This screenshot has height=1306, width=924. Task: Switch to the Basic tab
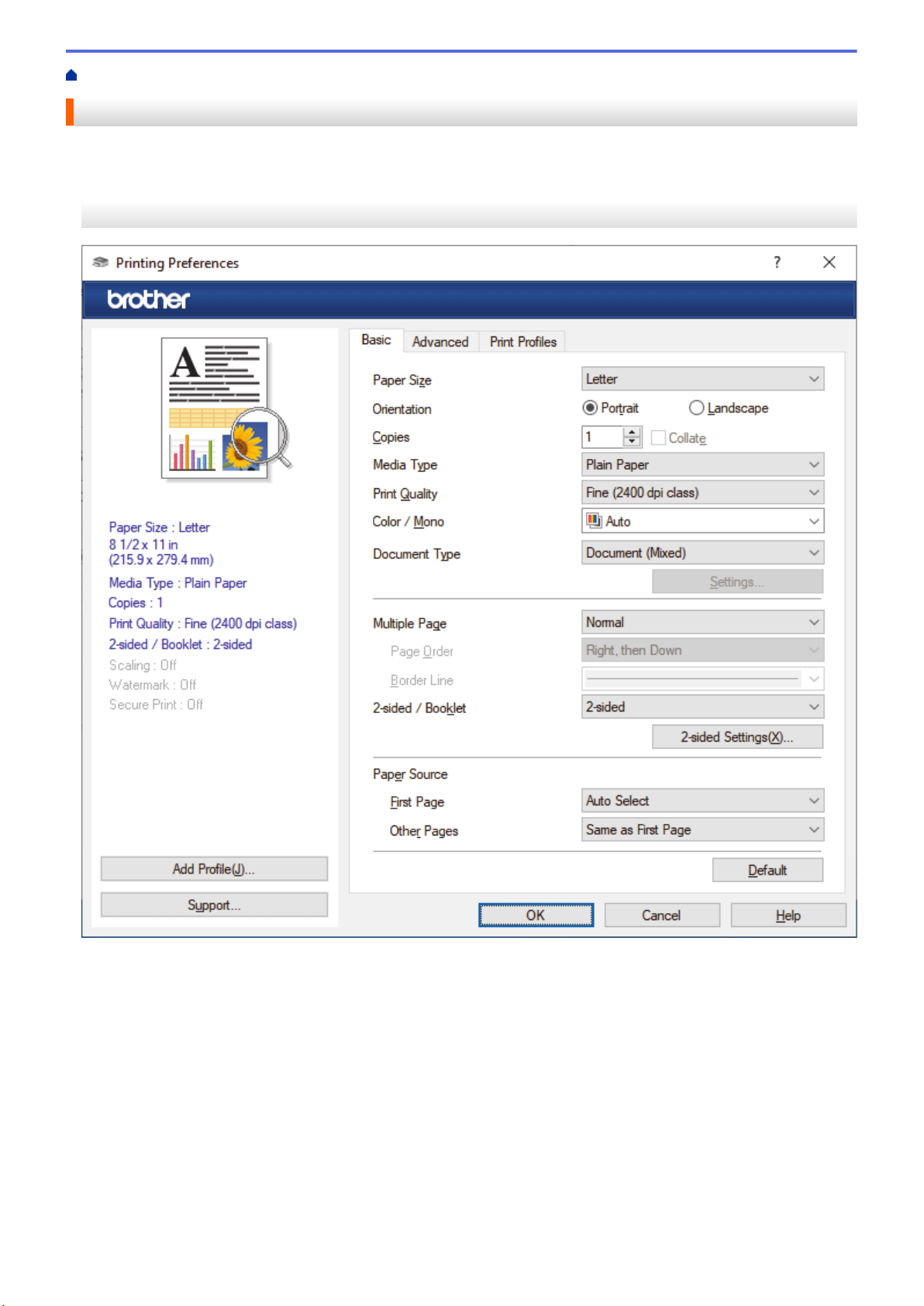(x=376, y=340)
